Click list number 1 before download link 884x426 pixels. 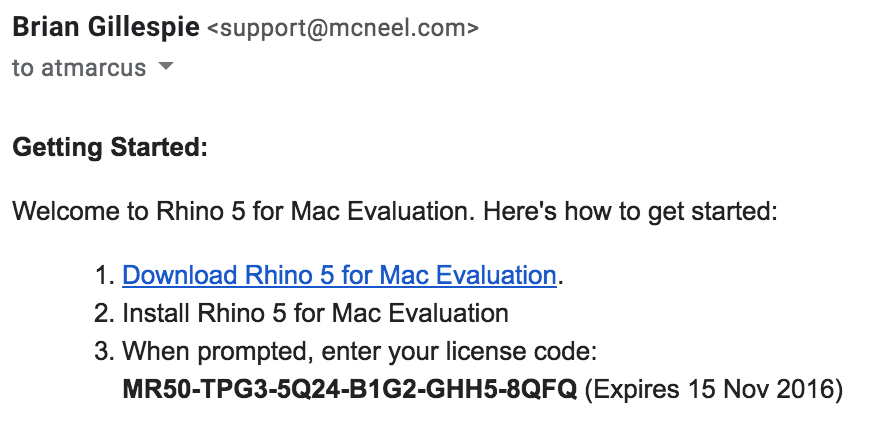click(x=105, y=276)
